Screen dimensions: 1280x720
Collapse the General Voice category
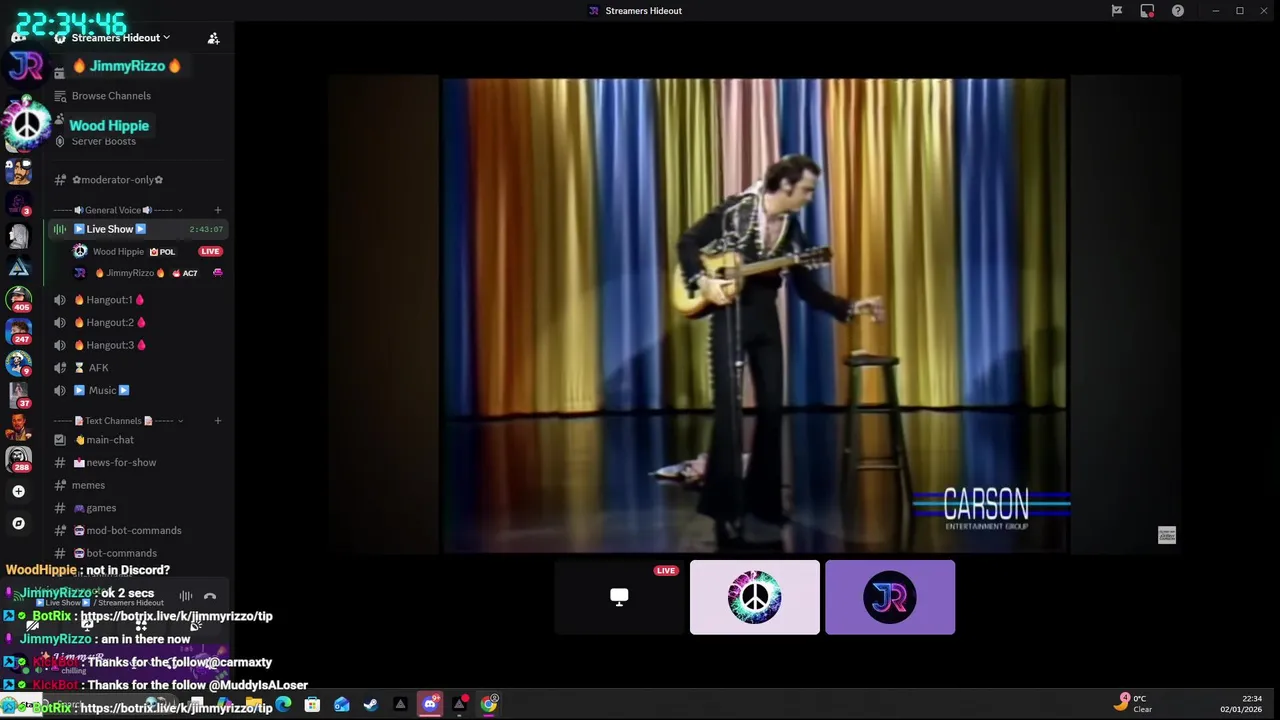(118, 210)
